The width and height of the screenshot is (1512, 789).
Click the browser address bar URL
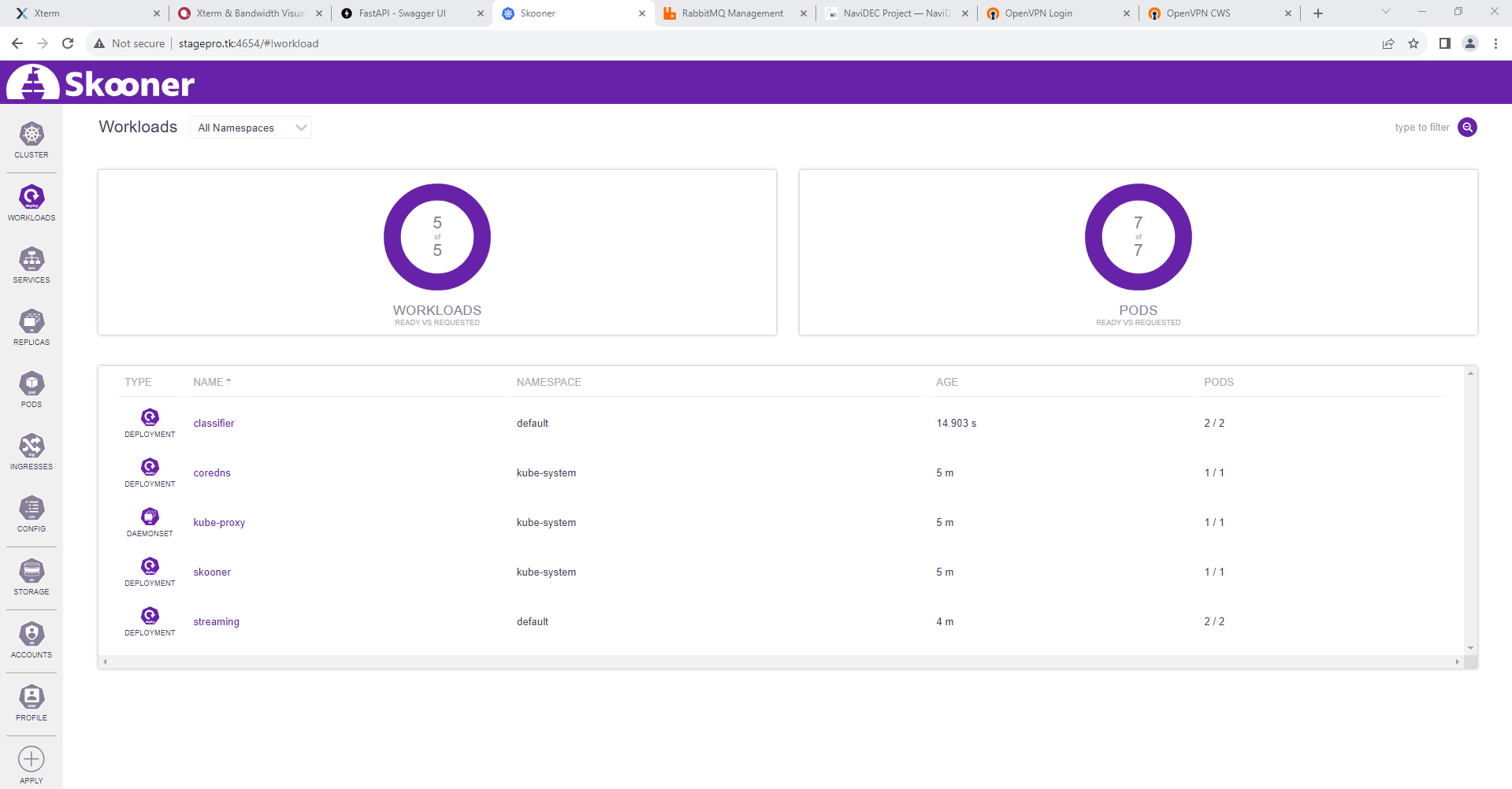click(248, 43)
